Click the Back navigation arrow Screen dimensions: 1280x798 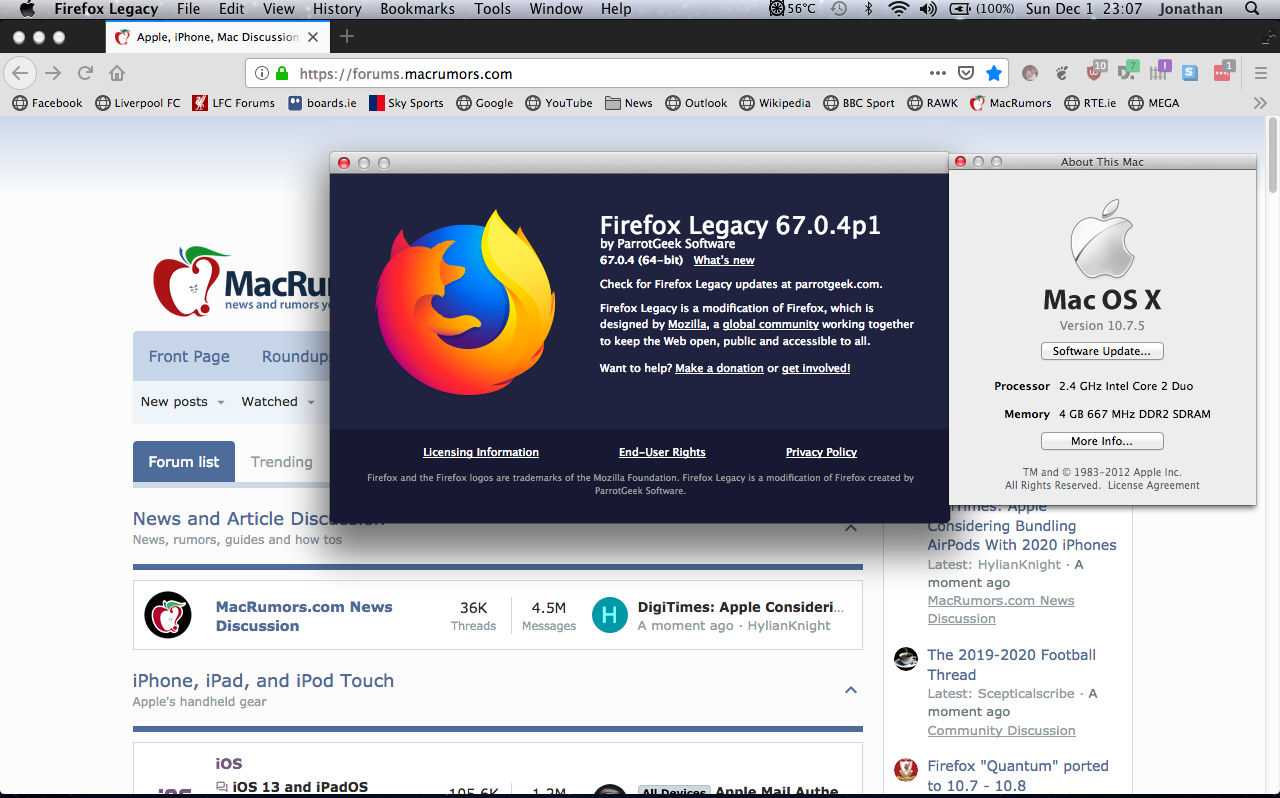pyautogui.click(x=20, y=73)
